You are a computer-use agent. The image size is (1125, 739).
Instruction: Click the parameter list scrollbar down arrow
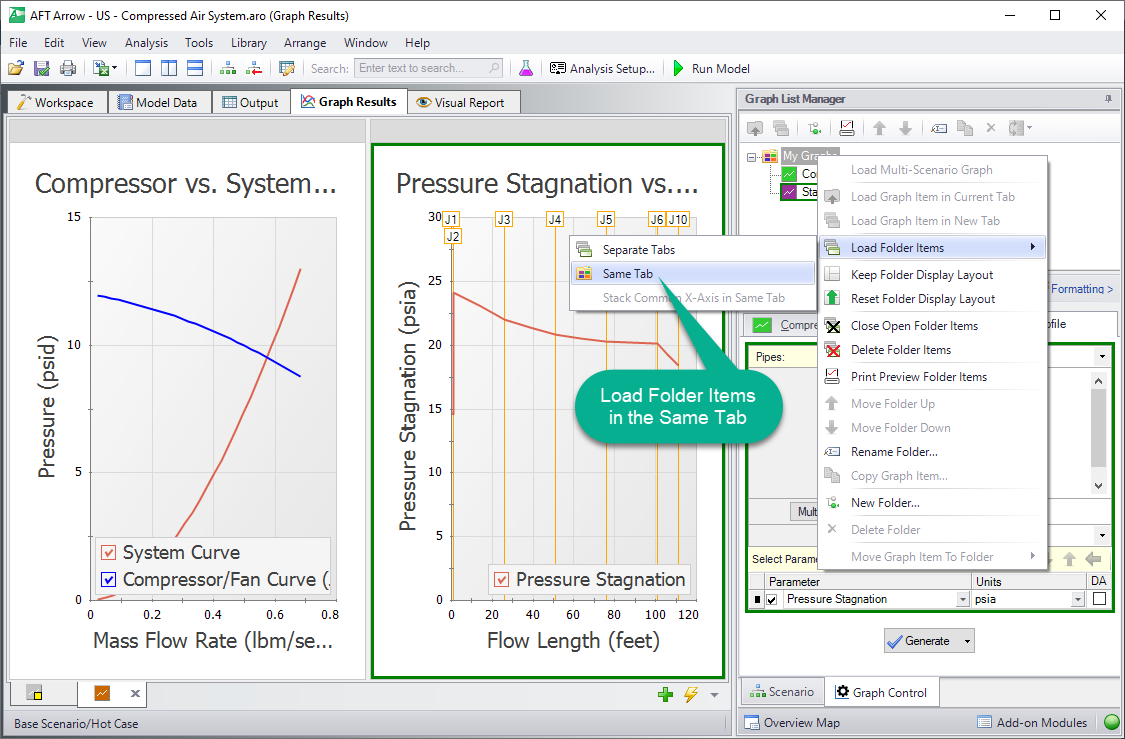tap(1098, 486)
